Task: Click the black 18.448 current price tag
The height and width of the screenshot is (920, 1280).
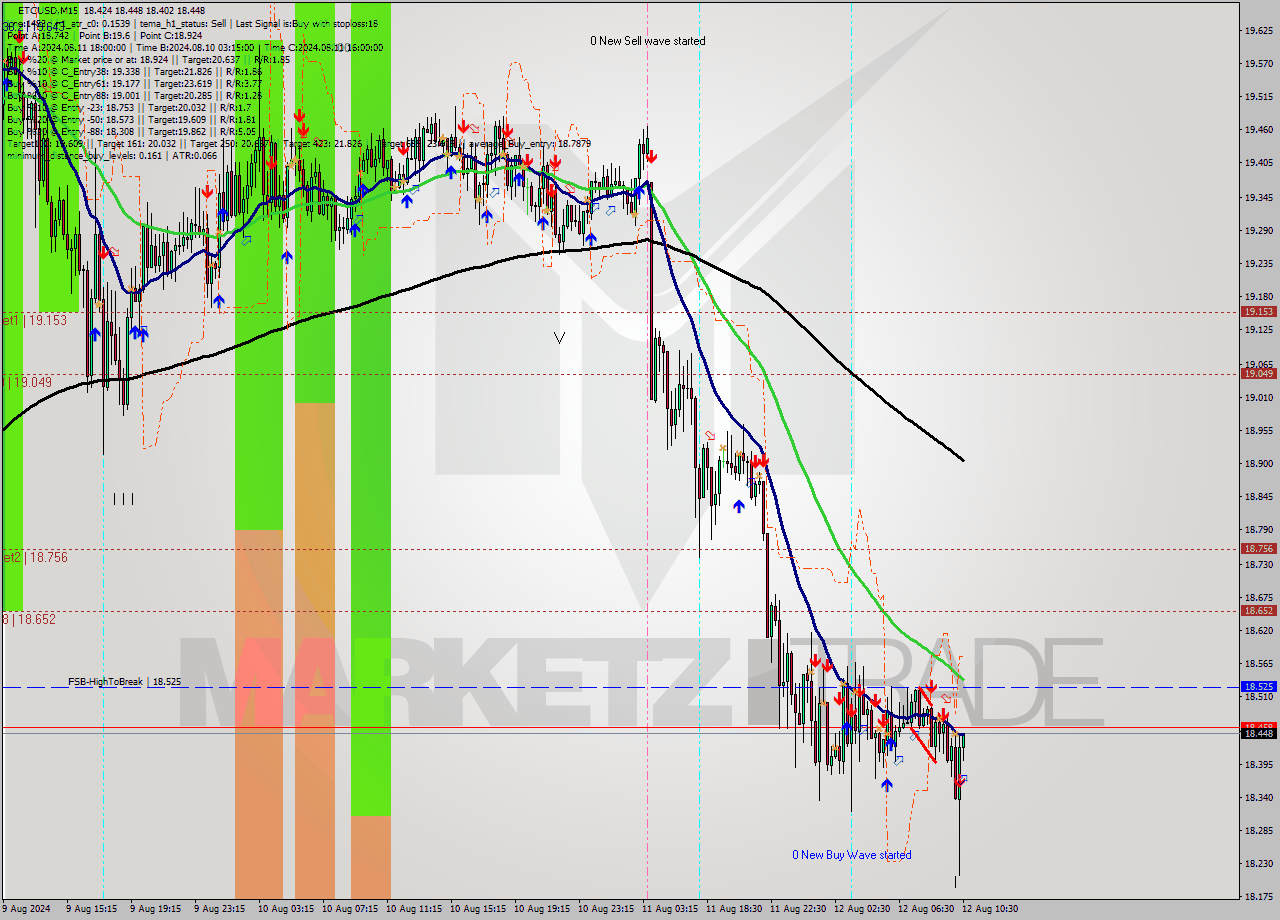Action: point(1258,733)
